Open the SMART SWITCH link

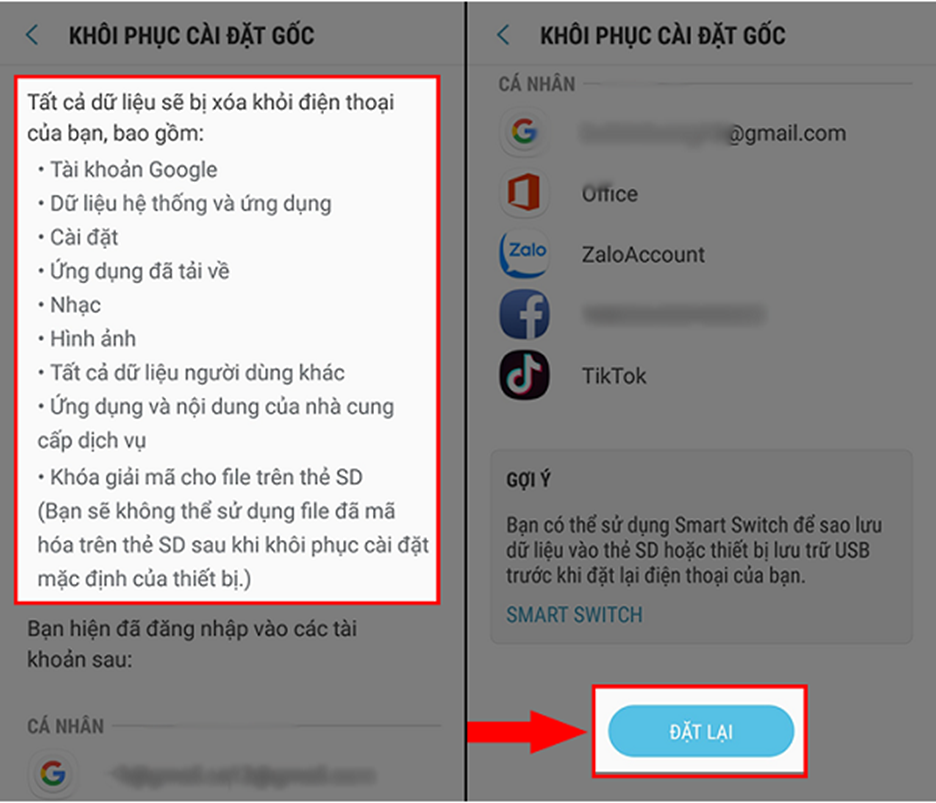574,614
